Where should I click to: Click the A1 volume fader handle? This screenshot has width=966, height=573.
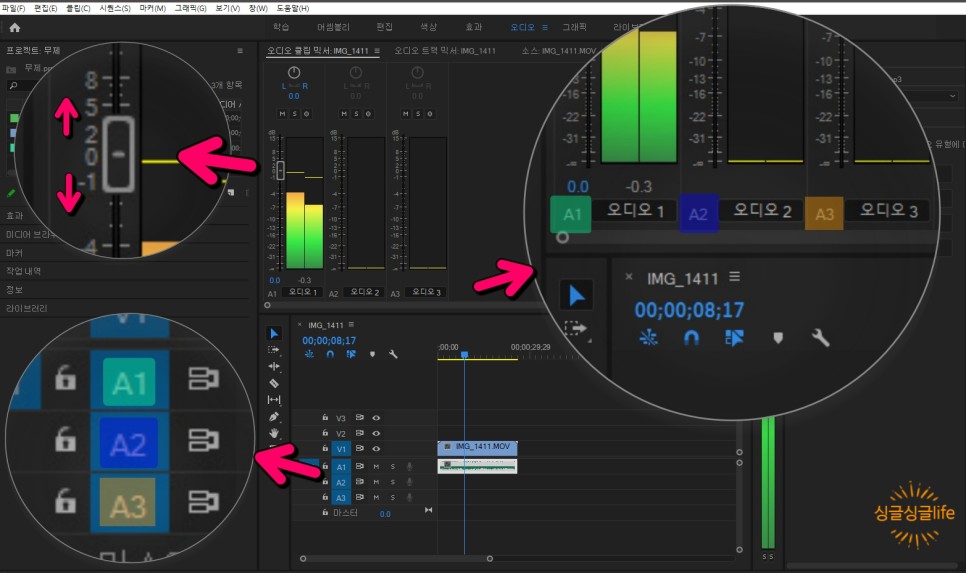[x=280, y=170]
